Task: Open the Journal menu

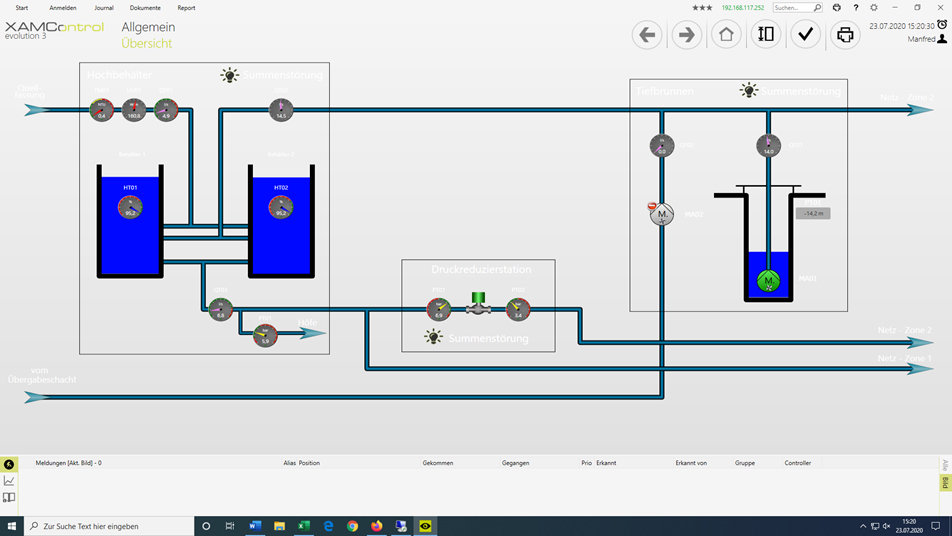Action: click(104, 8)
